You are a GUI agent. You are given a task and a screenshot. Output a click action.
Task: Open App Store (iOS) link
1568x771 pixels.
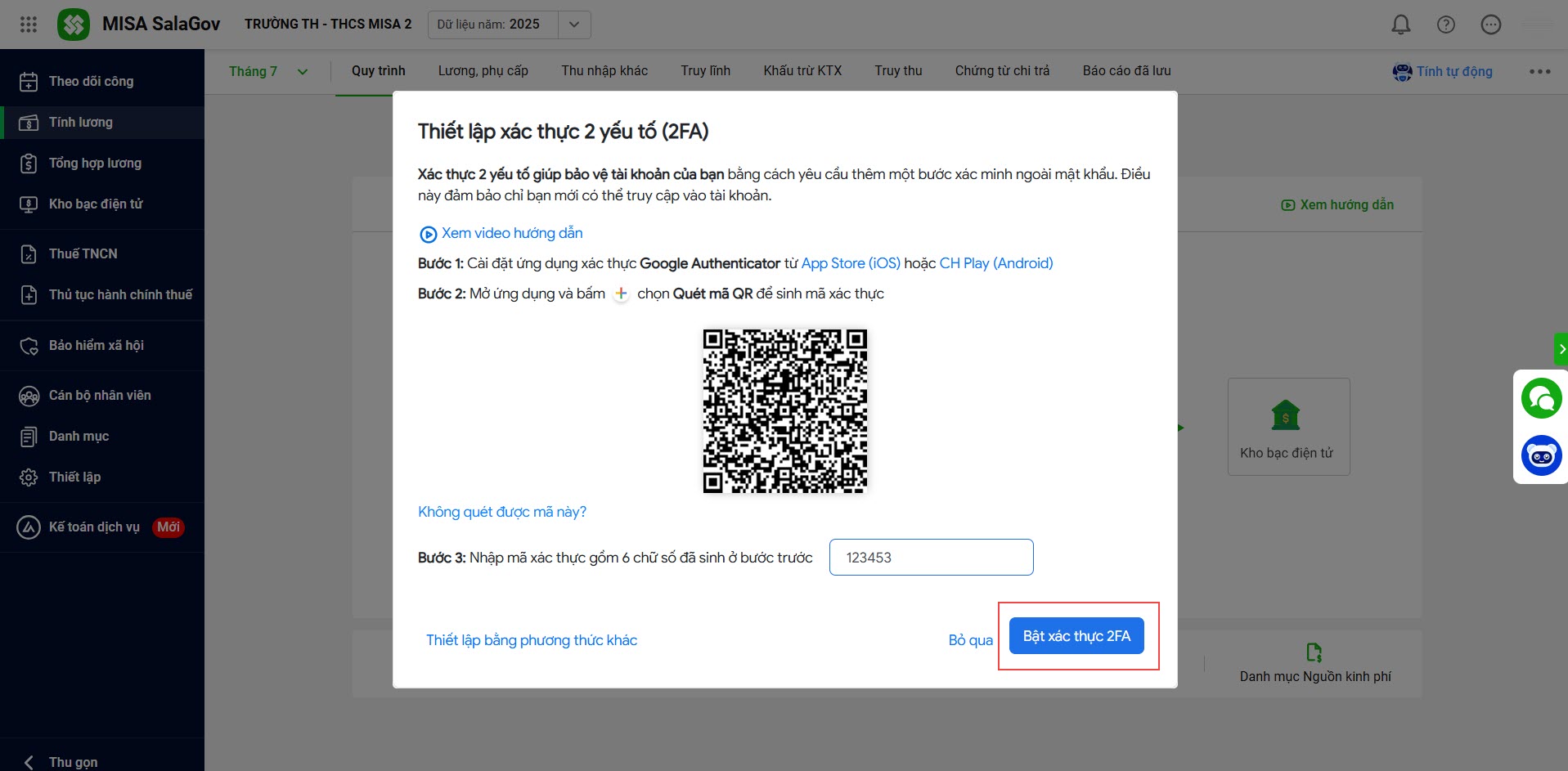tap(851, 263)
